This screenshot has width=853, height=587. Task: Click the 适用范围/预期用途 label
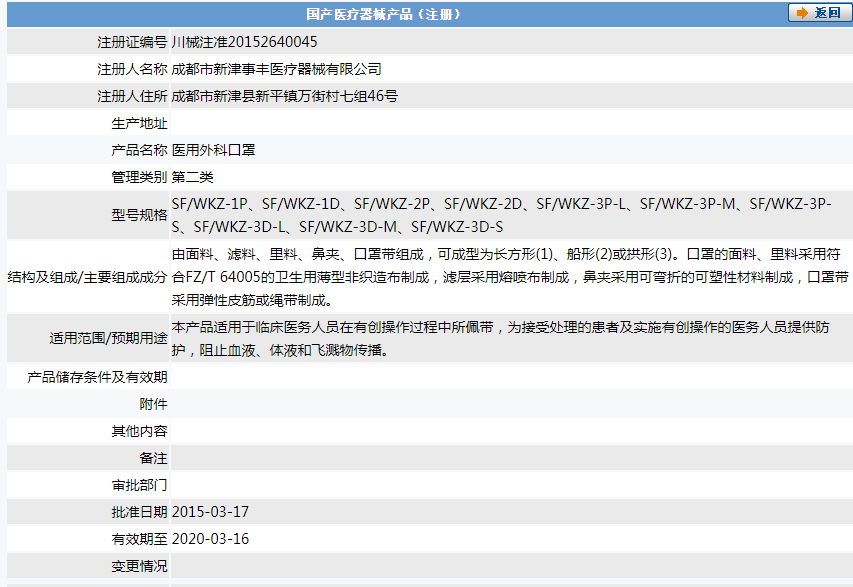108,338
